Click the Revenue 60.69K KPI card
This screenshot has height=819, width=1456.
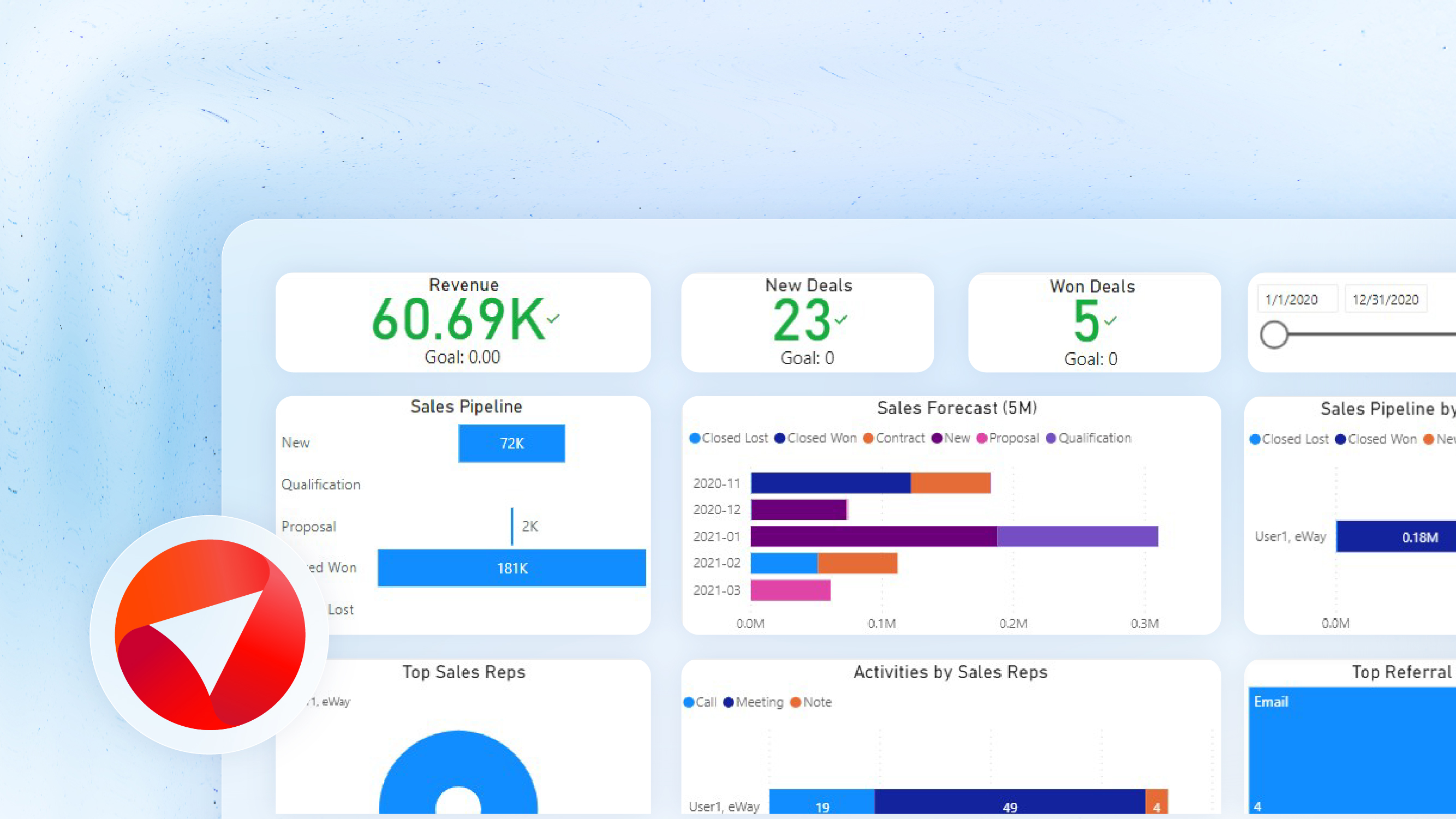pyautogui.click(x=463, y=322)
